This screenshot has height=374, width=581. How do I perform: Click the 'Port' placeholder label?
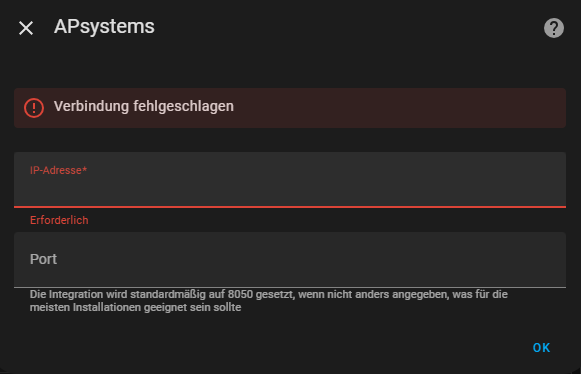(43, 259)
